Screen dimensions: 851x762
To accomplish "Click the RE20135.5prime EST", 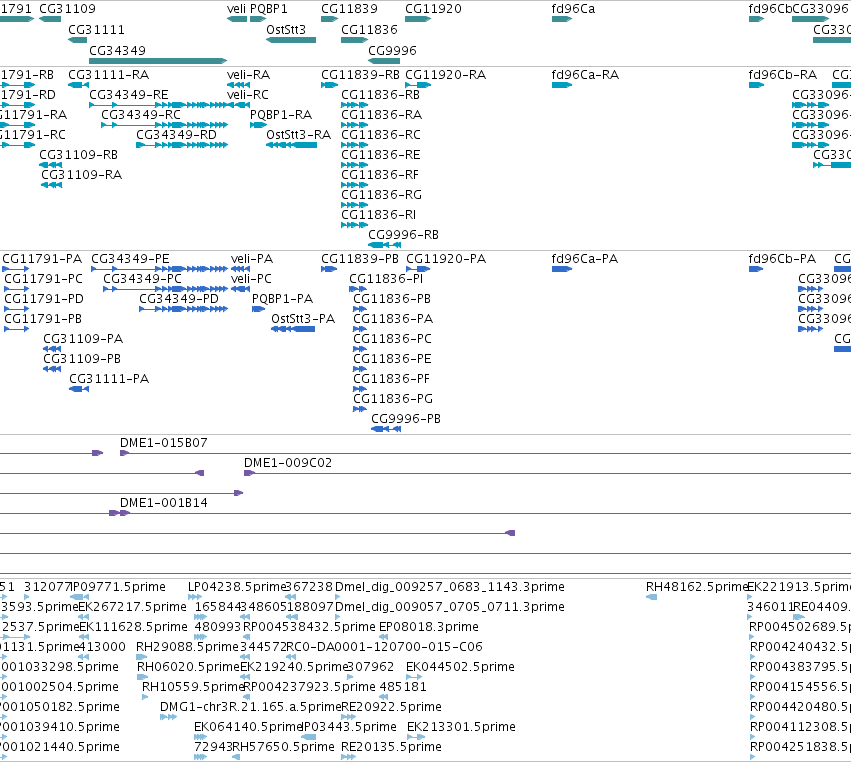I will click(391, 747).
